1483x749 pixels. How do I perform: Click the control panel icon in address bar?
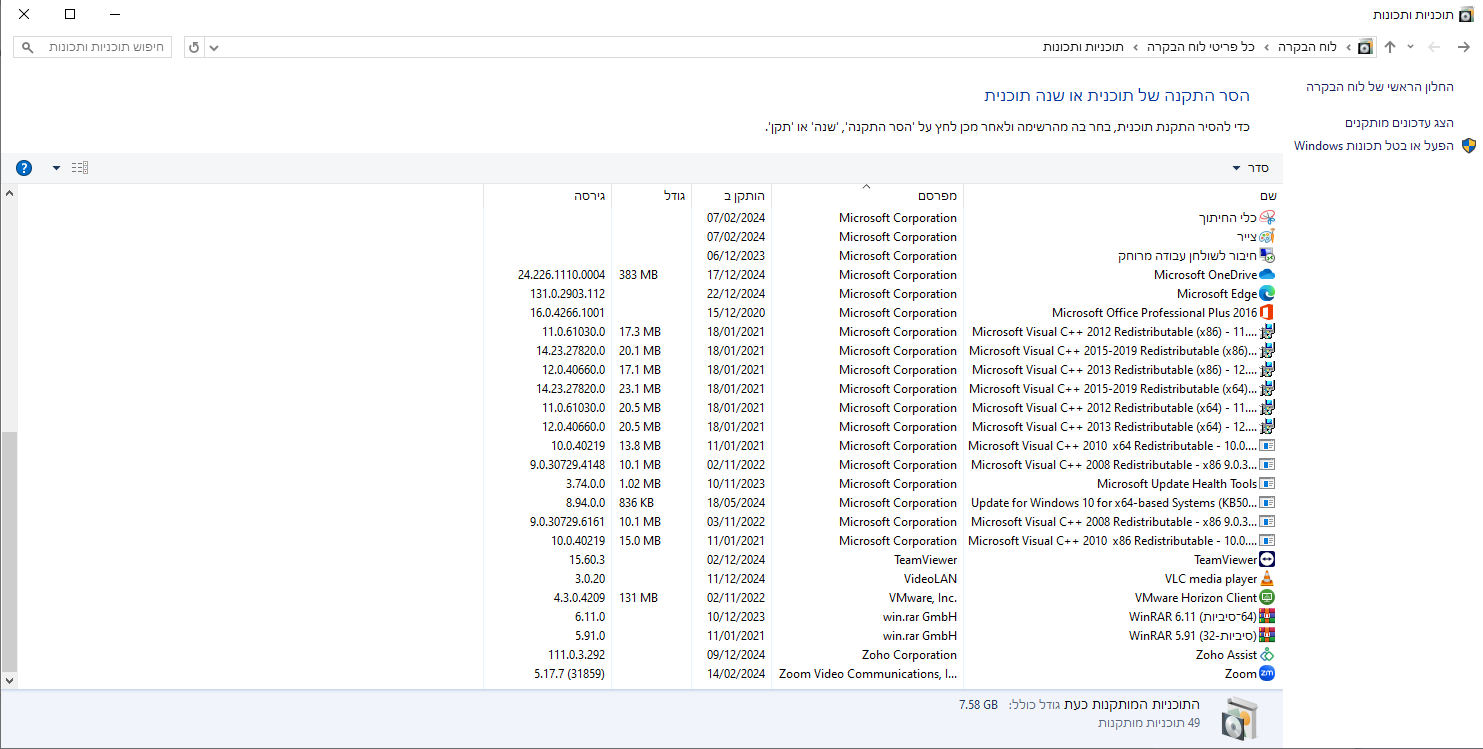coord(1366,47)
